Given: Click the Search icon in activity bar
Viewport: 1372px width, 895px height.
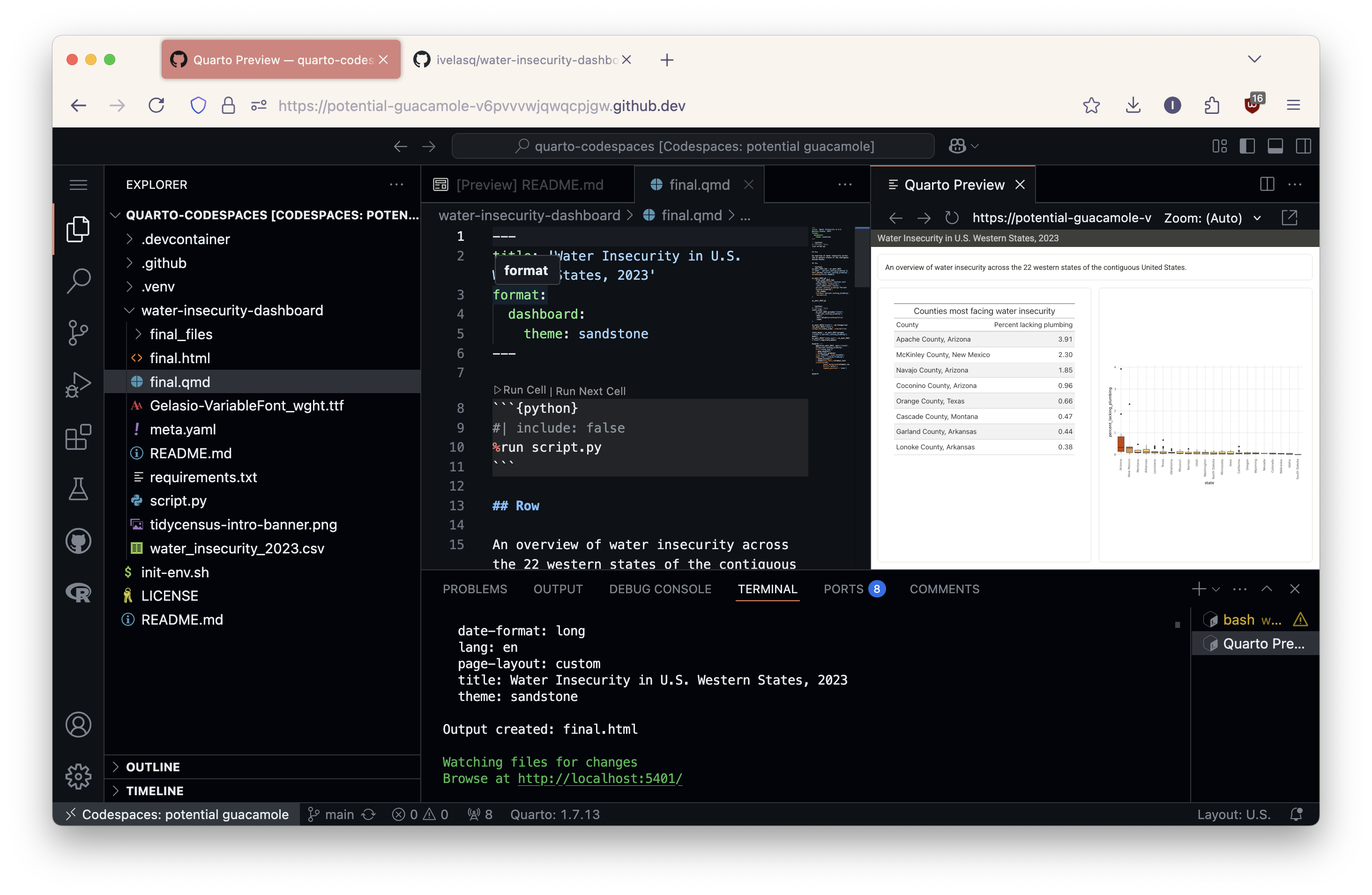Looking at the screenshot, I should 78,281.
